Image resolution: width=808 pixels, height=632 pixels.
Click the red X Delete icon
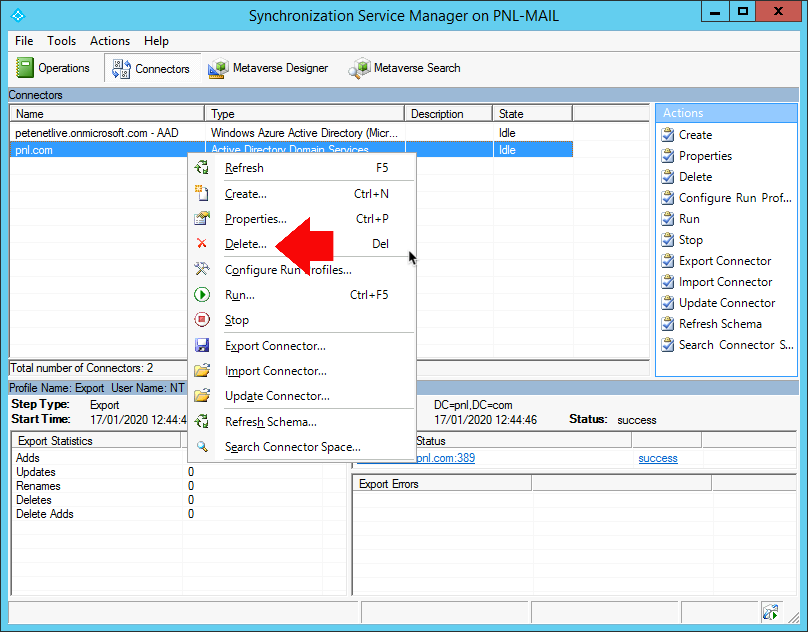point(201,243)
